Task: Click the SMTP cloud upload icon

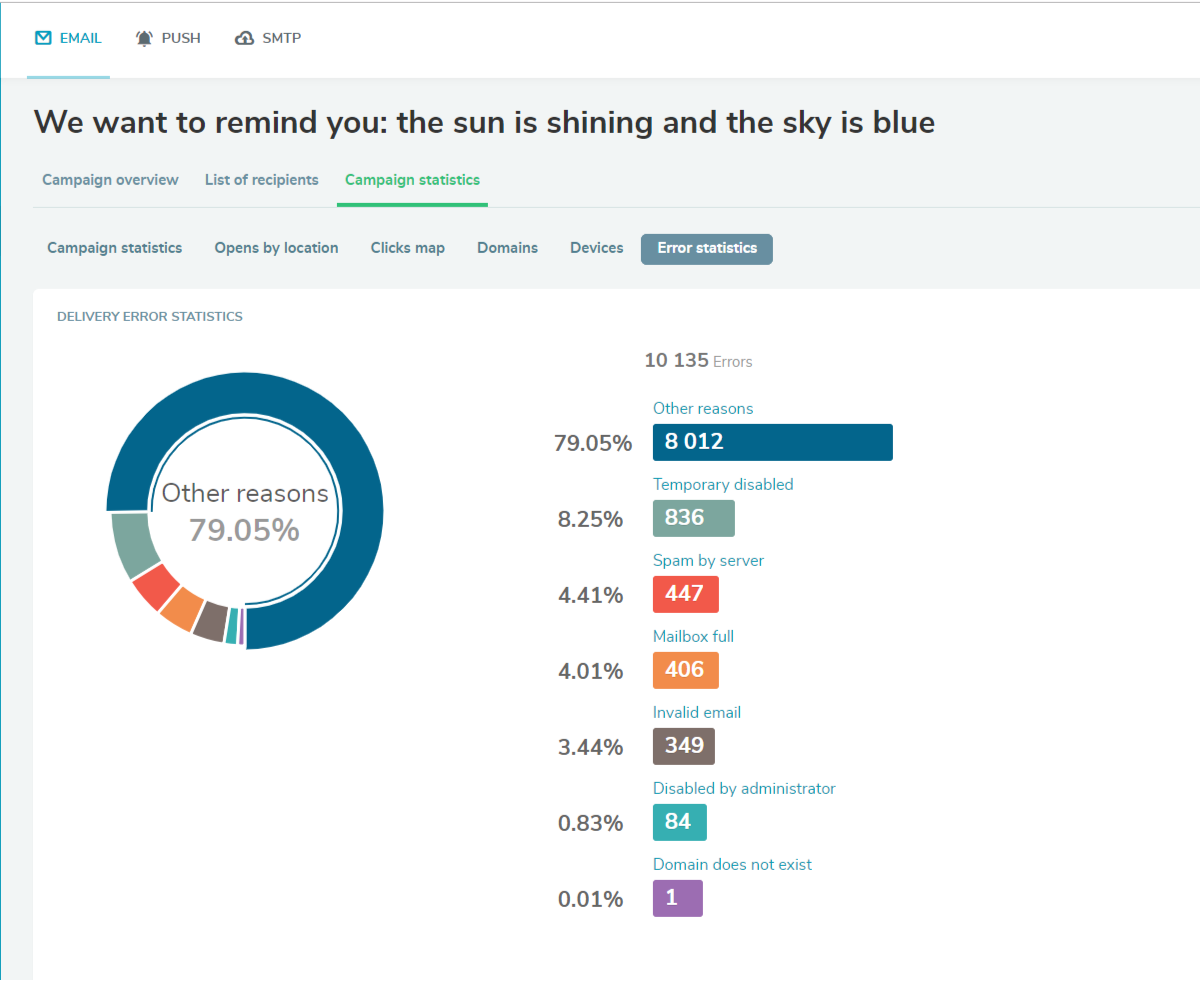Action: 244,38
